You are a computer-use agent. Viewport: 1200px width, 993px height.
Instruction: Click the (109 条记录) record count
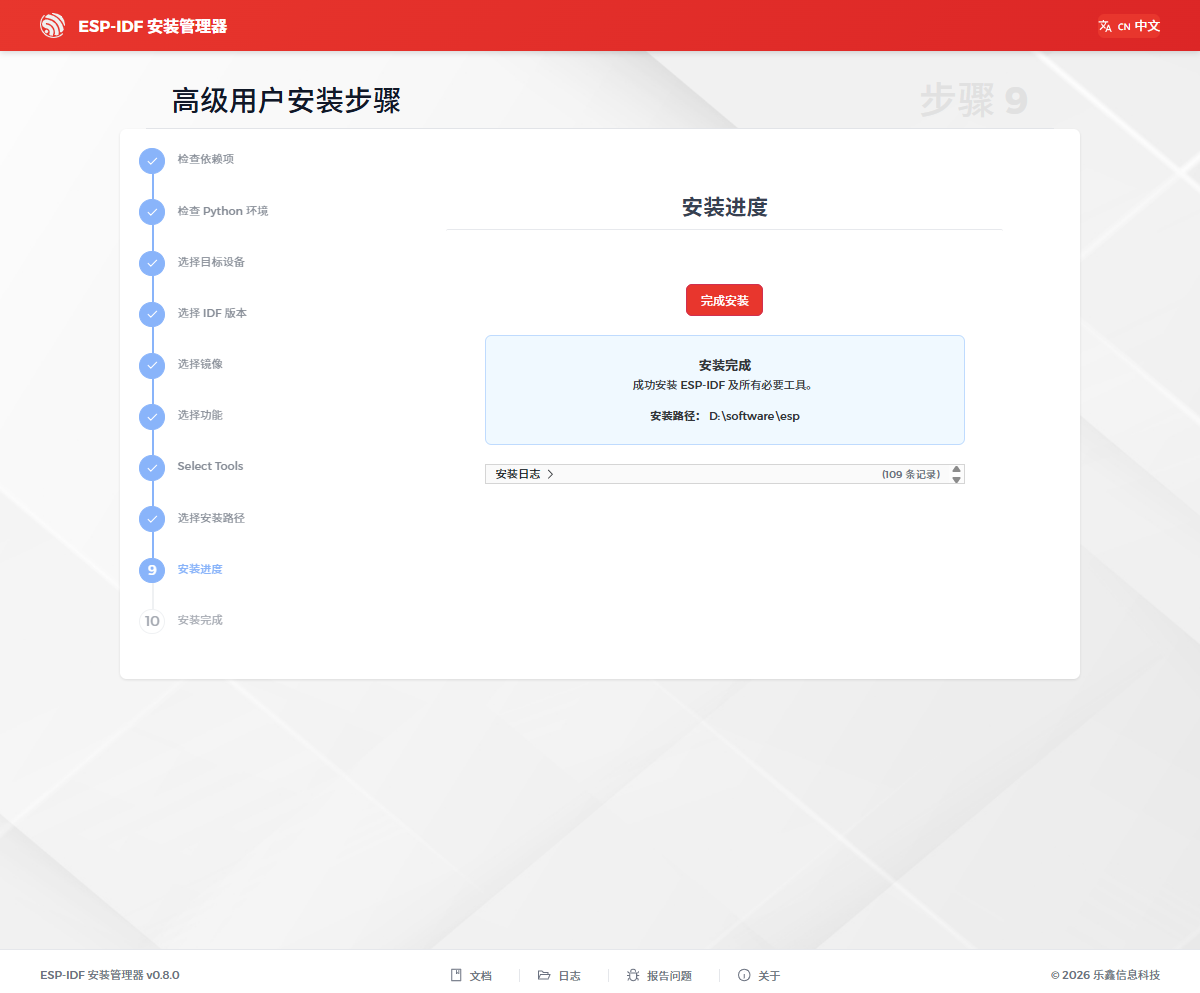[x=911, y=474]
